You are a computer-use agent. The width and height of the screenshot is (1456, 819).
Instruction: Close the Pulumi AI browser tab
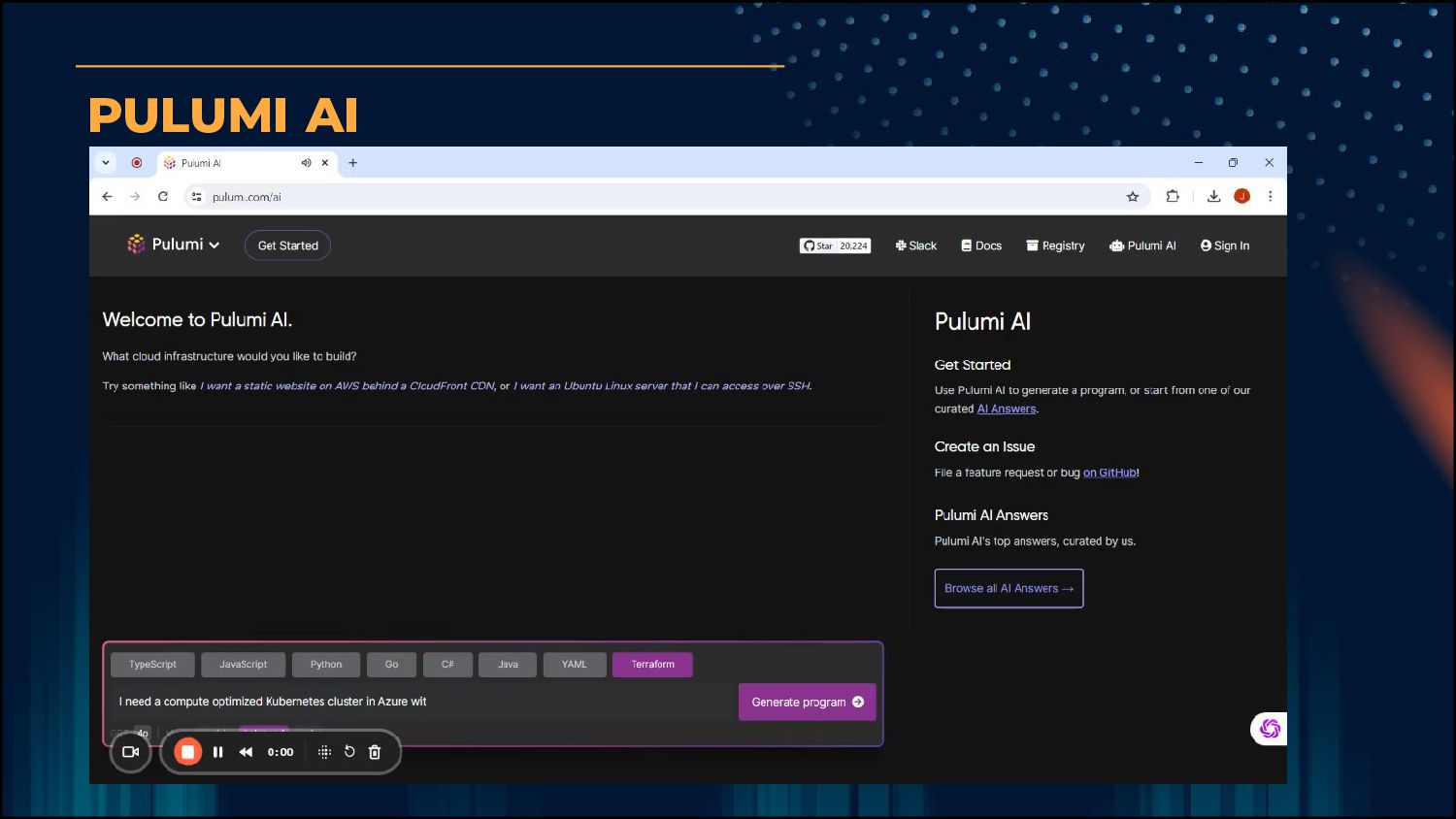click(x=325, y=163)
